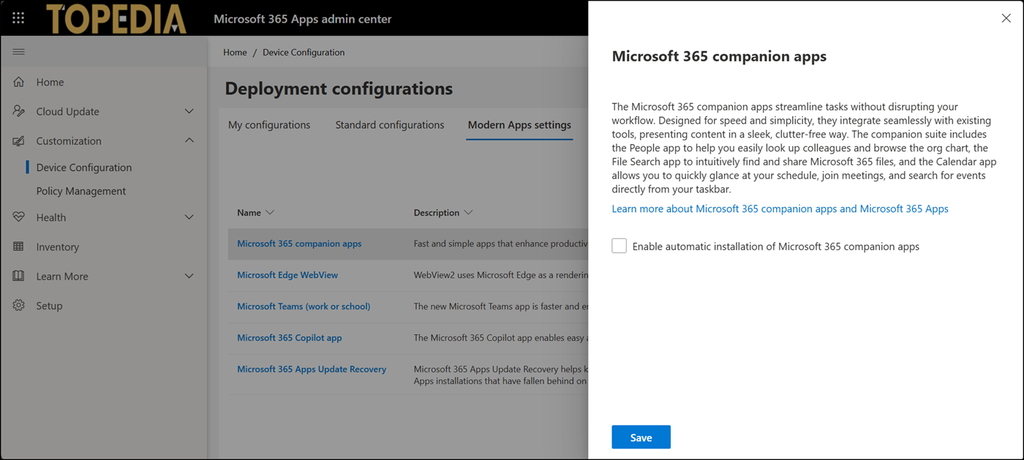Click description 'The Microsoft 365 Copilot app enables'
Screen dimensions: 1024x460
pos(500,338)
